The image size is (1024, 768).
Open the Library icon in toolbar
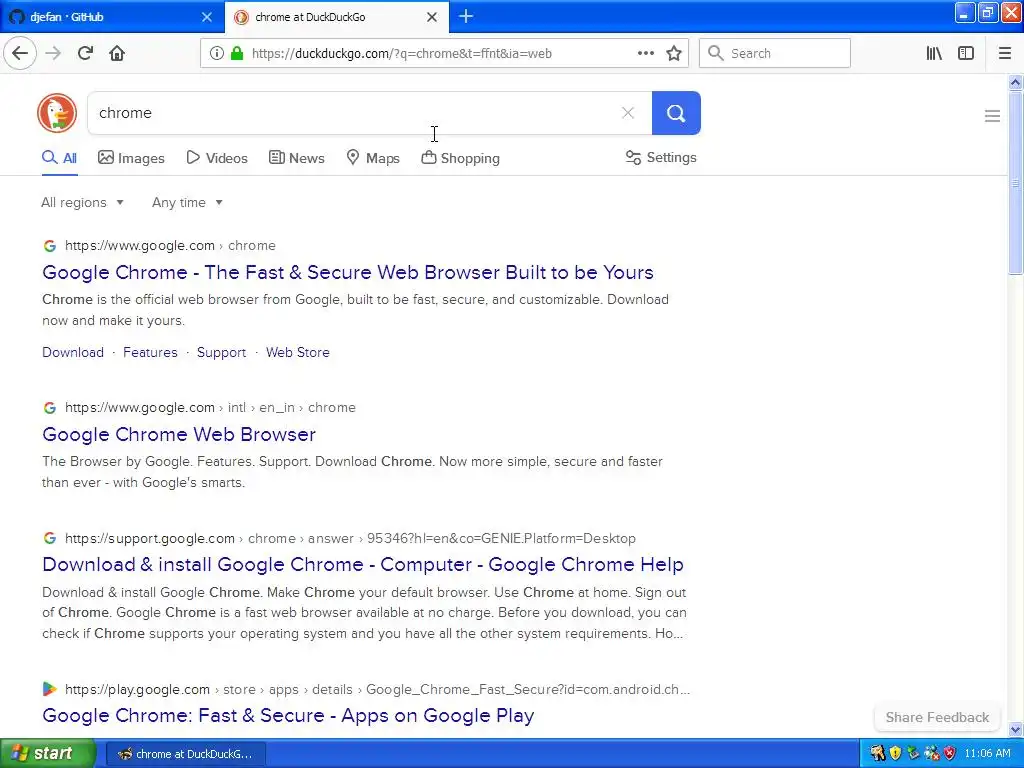(x=934, y=54)
